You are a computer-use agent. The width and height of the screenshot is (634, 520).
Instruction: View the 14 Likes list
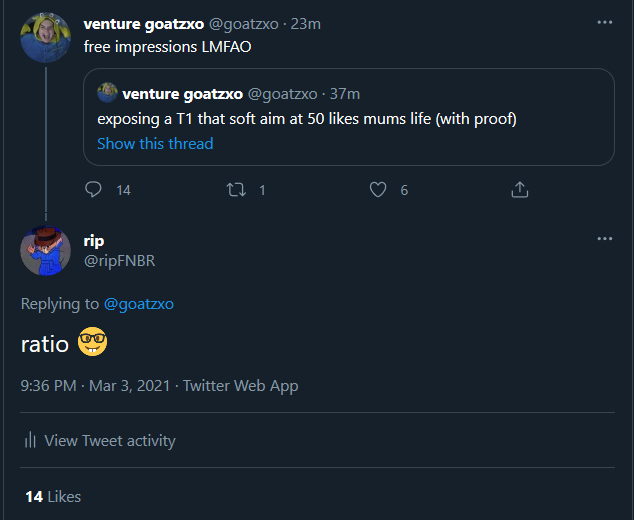click(x=53, y=497)
